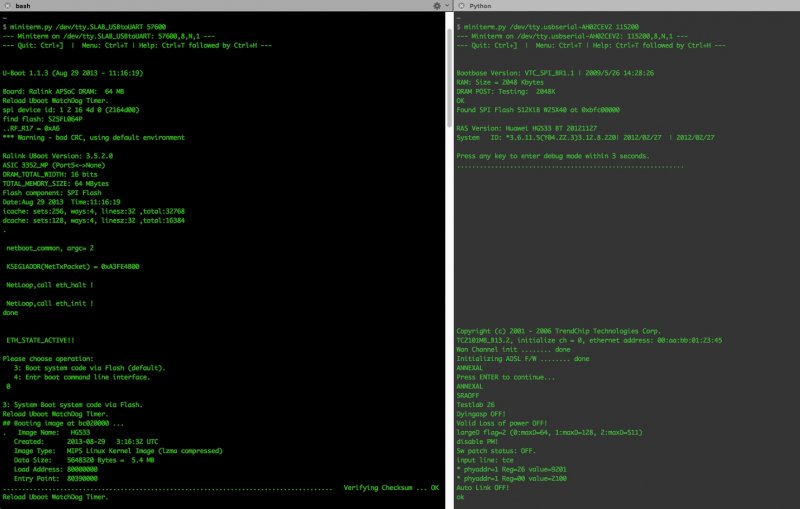Click 'Press any key to enter debug mode' line
Viewport: 800px width, 509px height.
pyautogui.click(x=553, y=156)
